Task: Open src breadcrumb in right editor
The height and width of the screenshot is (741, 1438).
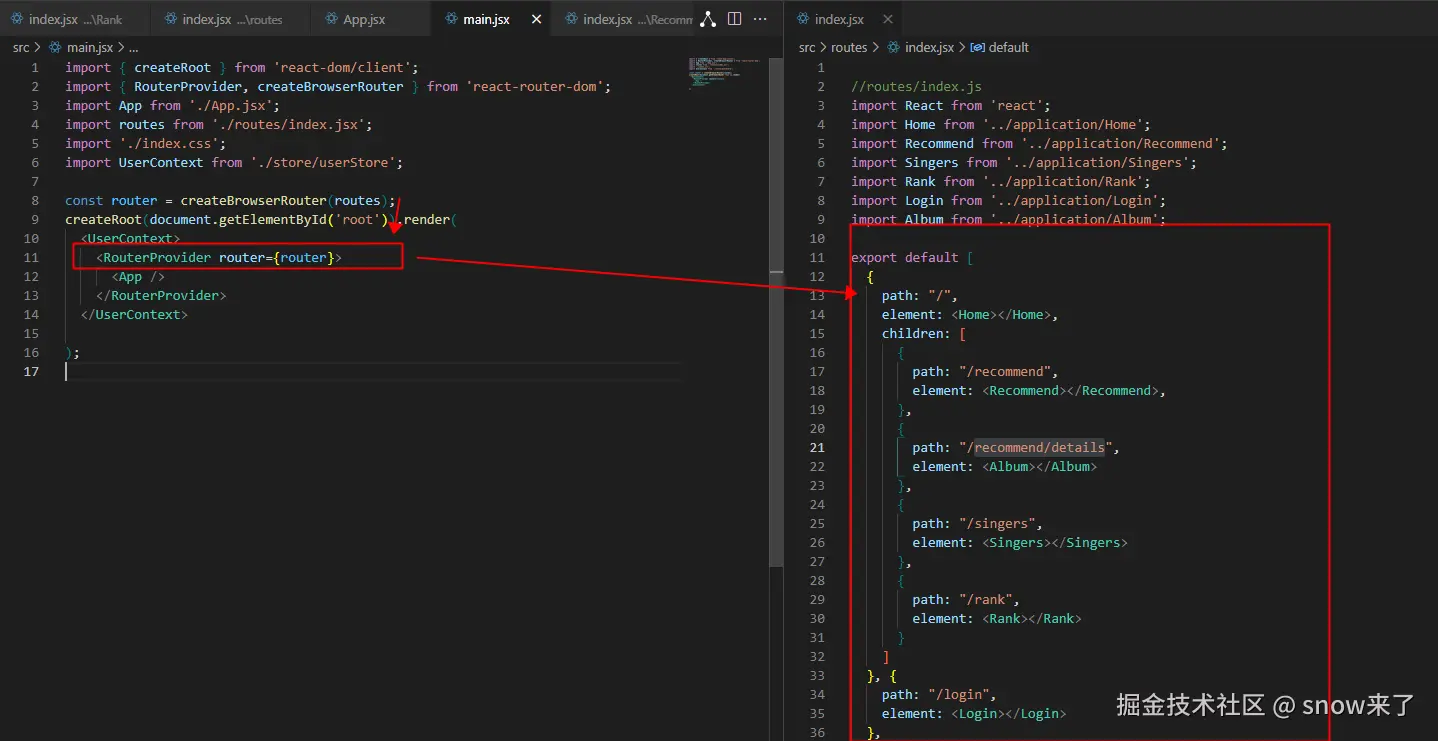Action: click(x=807, y=47)
